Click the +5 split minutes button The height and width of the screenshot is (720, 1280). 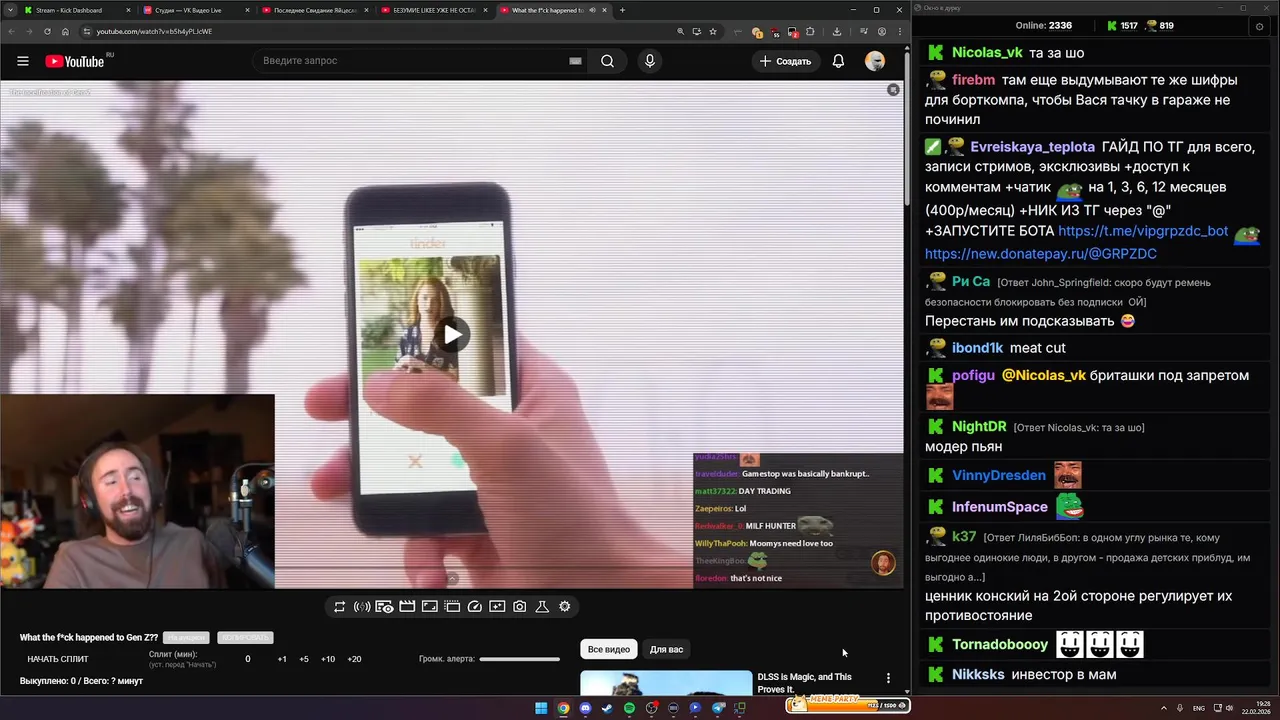304,659
